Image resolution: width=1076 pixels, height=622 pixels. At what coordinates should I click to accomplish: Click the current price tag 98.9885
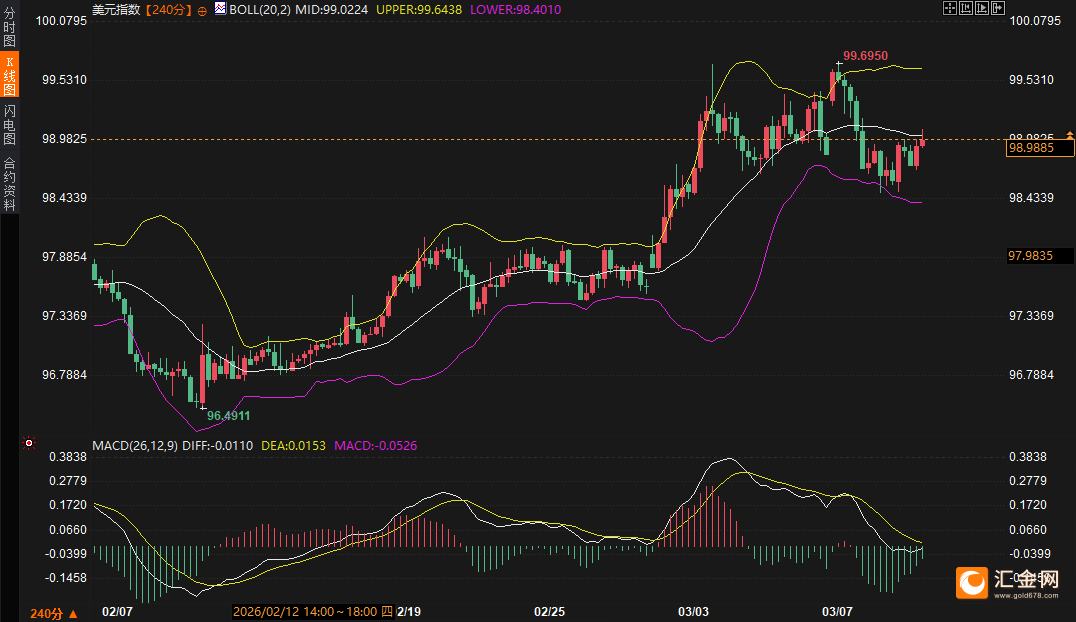[1039, 148]
